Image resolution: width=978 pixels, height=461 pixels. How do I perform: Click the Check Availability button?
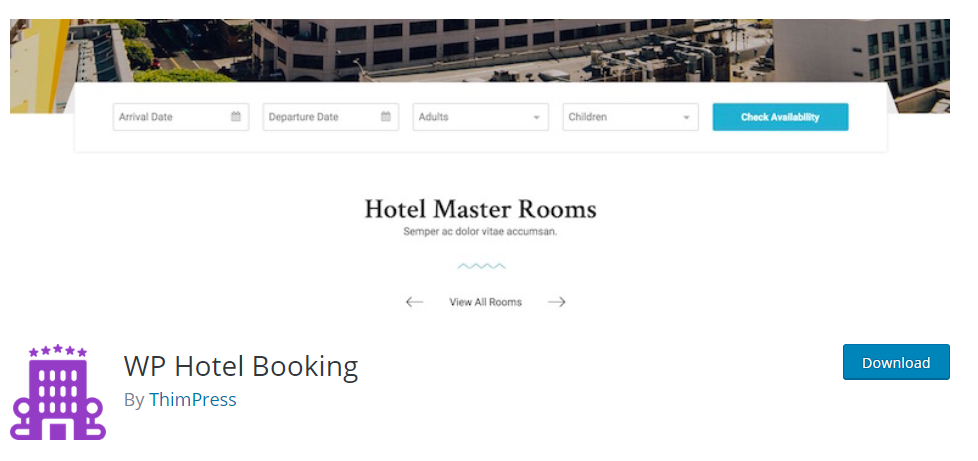click(x=780, y=117)
